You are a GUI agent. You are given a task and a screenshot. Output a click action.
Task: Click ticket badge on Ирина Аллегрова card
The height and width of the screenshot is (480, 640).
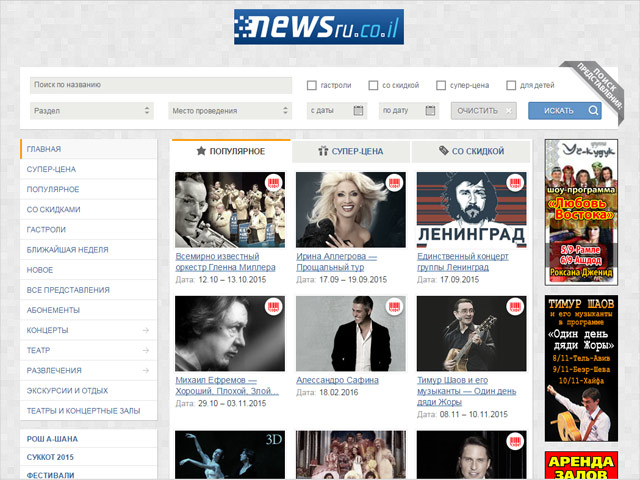pyautogui.click(x=394, y=183)
